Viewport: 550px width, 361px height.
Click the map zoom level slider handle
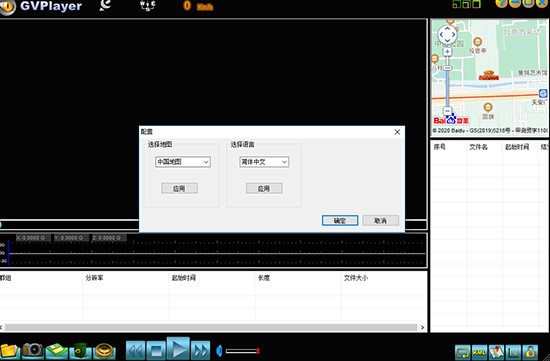tap(447, 68)
